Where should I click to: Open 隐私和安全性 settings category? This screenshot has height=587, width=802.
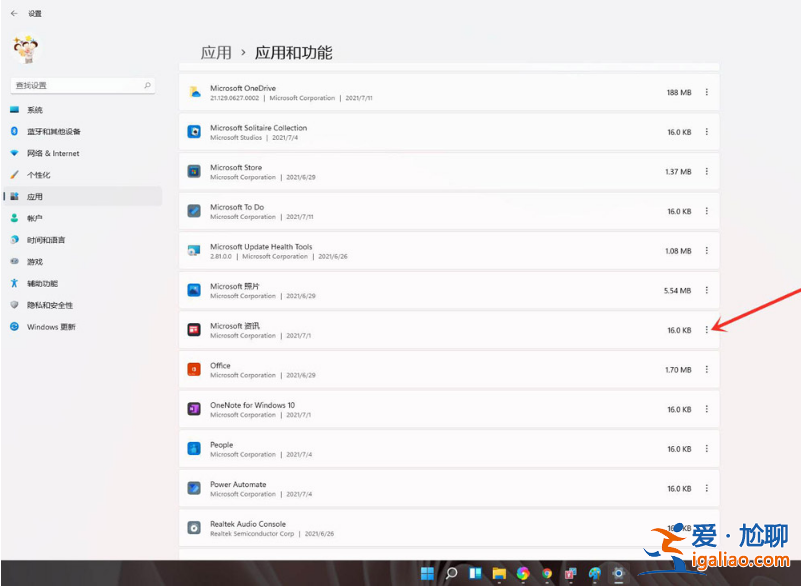pyautogui.click(x=50, y=305)
